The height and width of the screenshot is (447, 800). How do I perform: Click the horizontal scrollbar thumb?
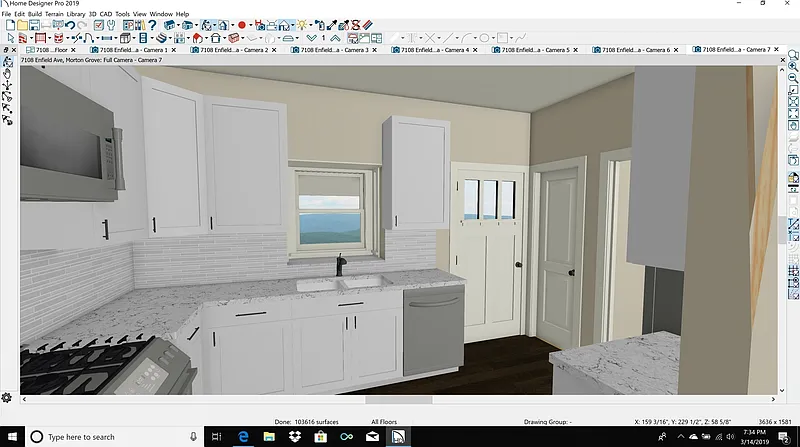[x=398, y=400]
